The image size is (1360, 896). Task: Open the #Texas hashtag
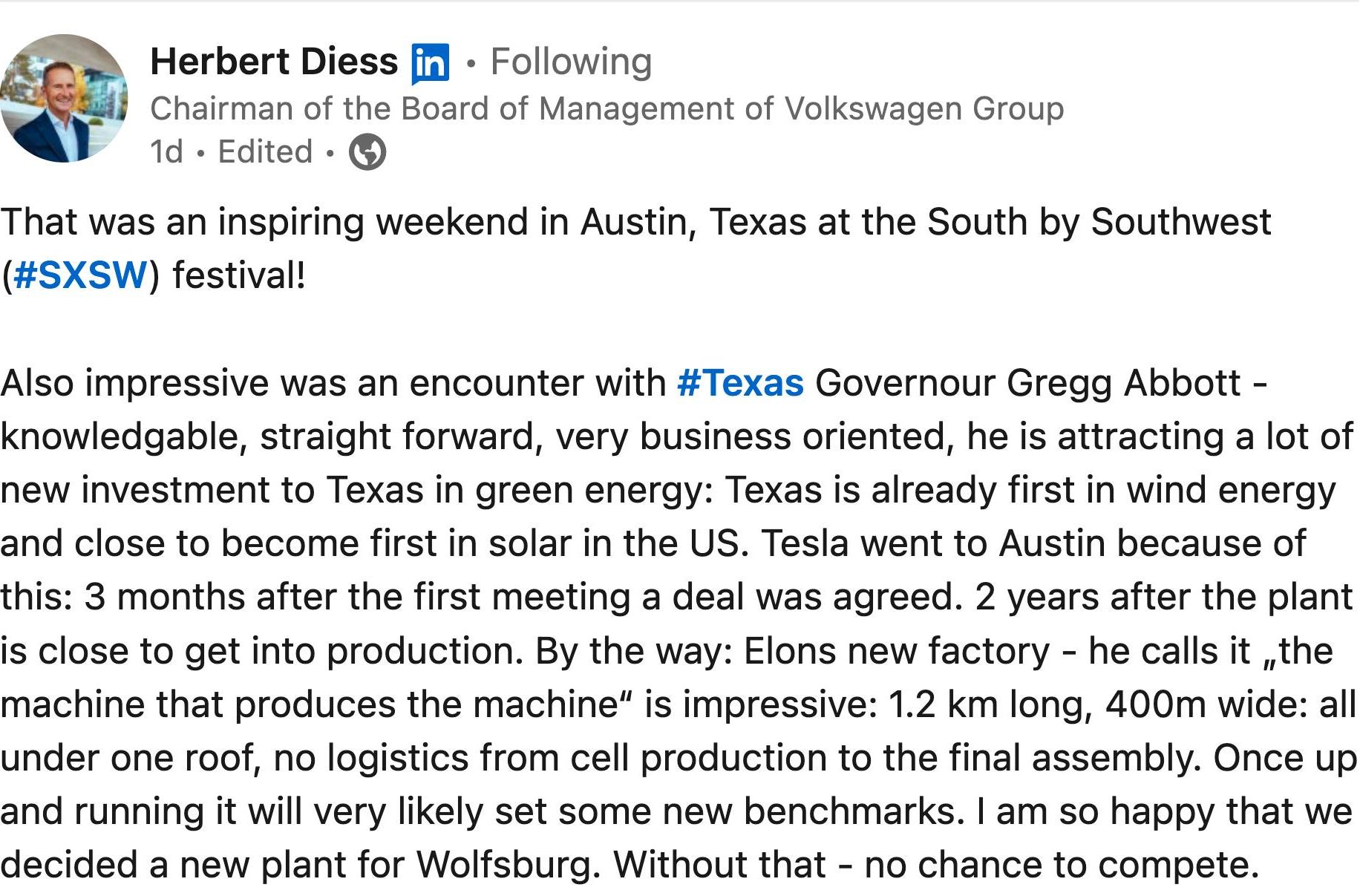point(740,383)
